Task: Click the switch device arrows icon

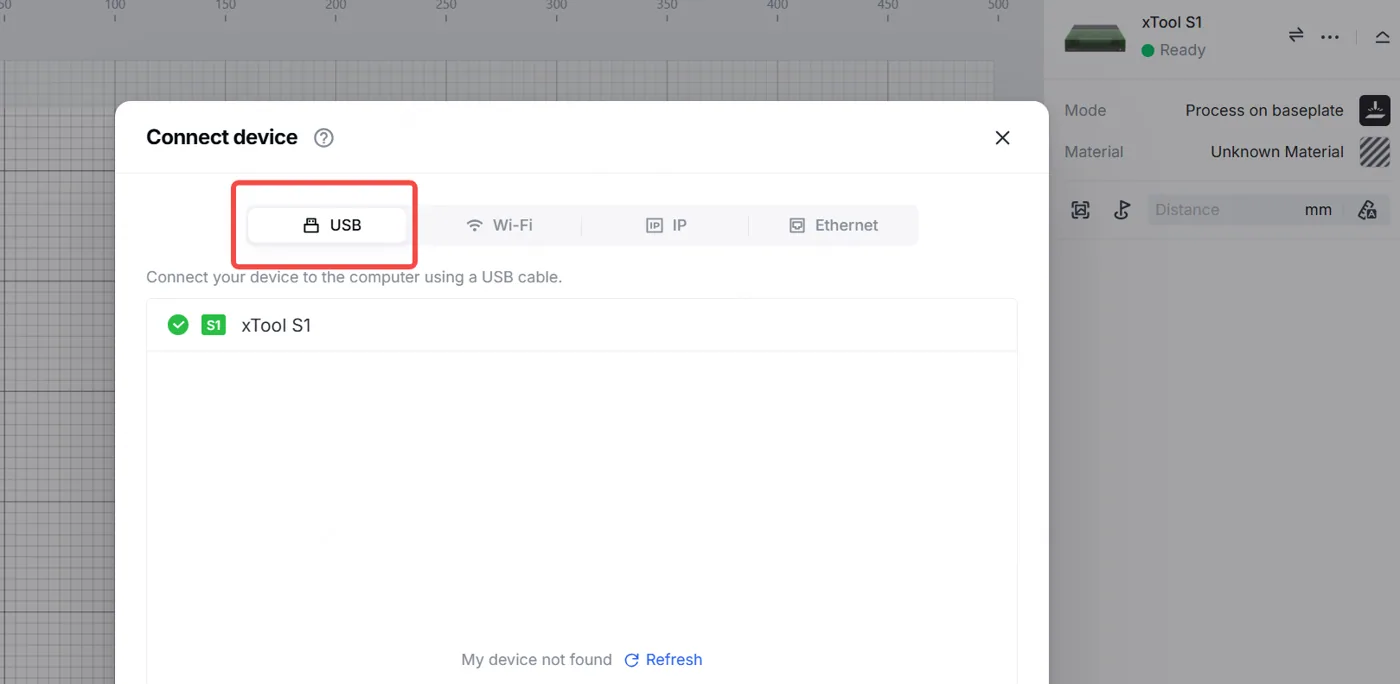Action: (1296, 35)
